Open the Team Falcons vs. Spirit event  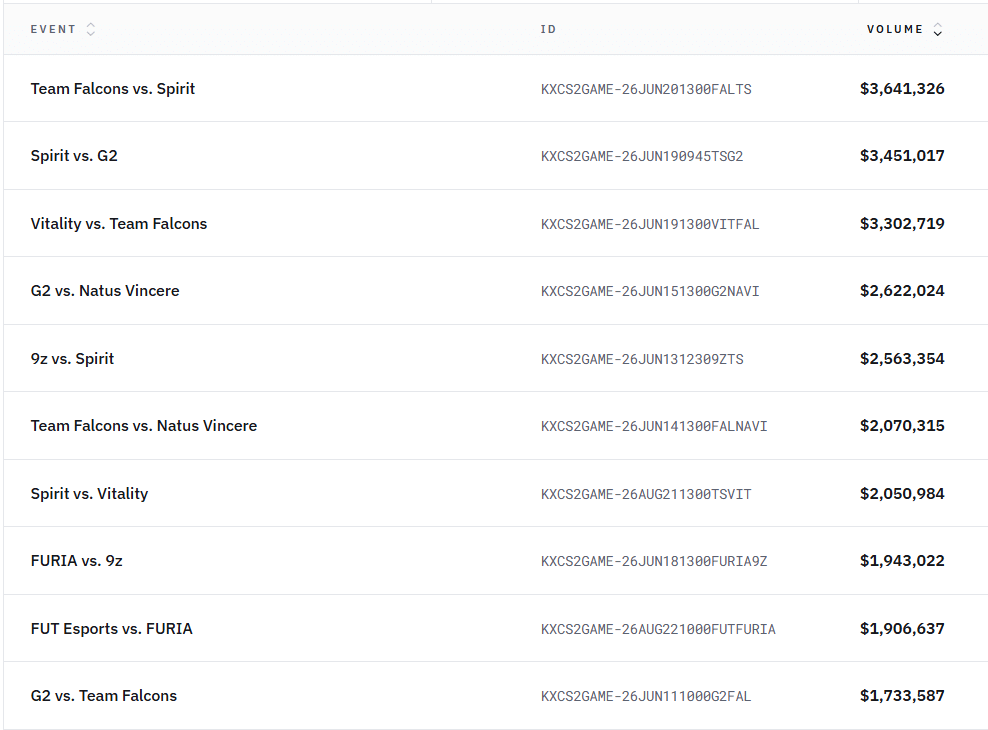click(x=113, y=89)
